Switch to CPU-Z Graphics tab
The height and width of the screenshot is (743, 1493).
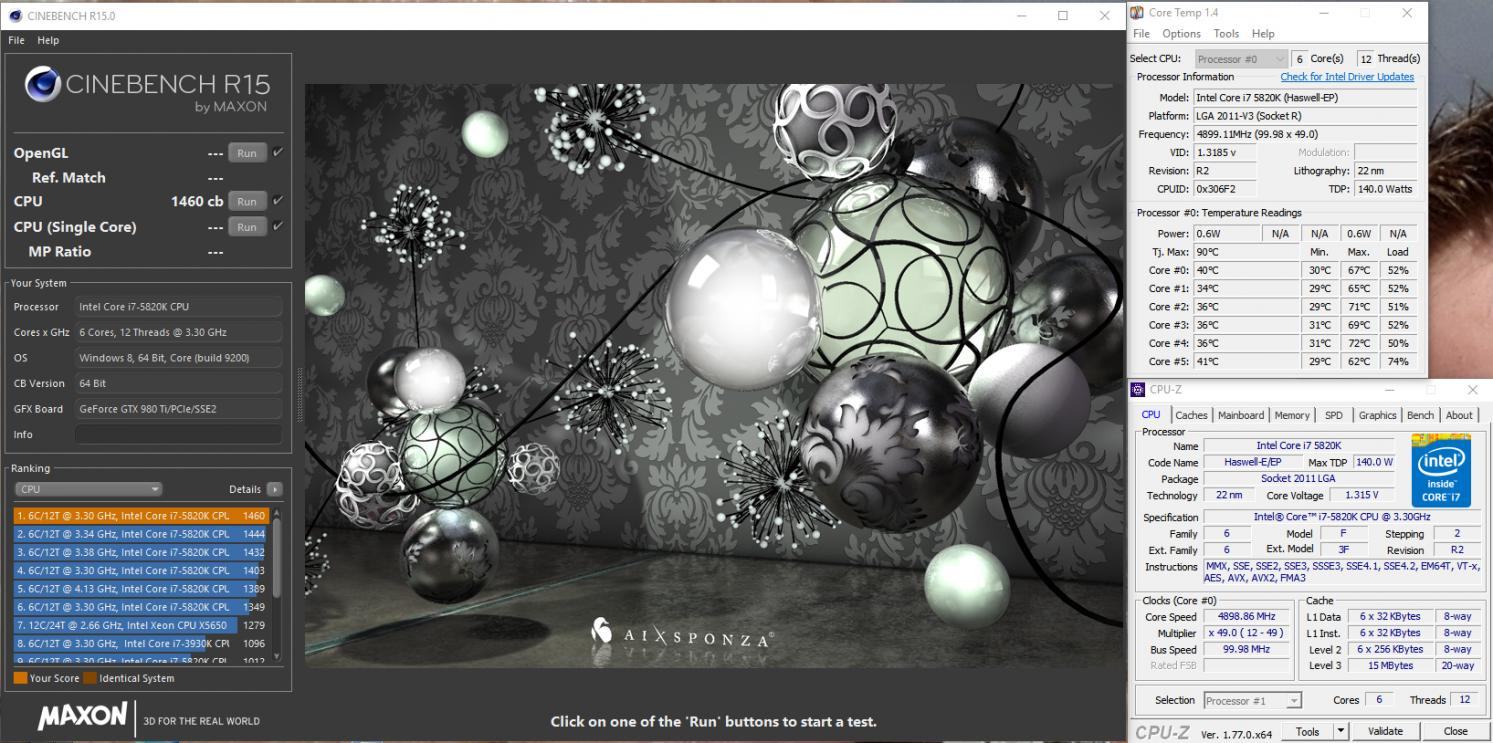coord(1377,415)
